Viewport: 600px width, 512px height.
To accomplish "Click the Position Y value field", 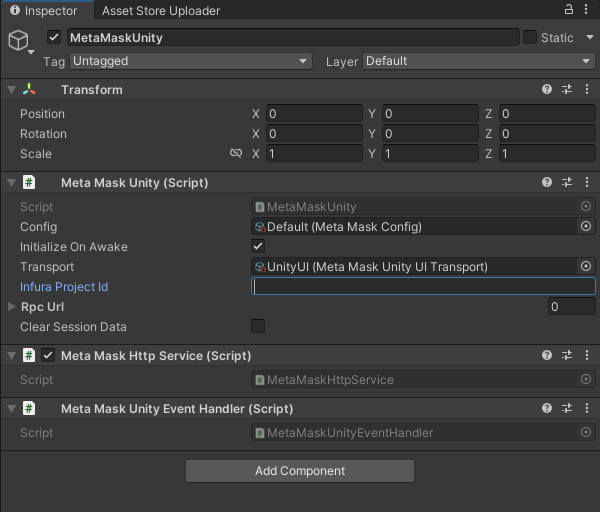I will pyautogui.click(x=430, y=114).
